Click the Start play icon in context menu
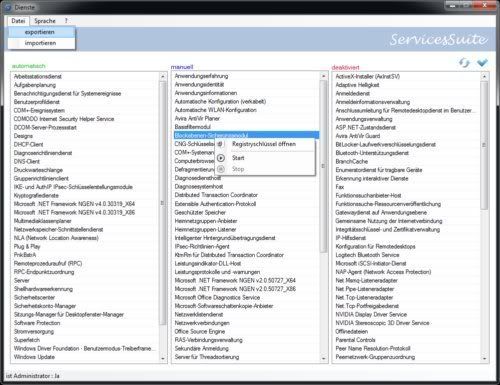 click(x=221, y=158)
